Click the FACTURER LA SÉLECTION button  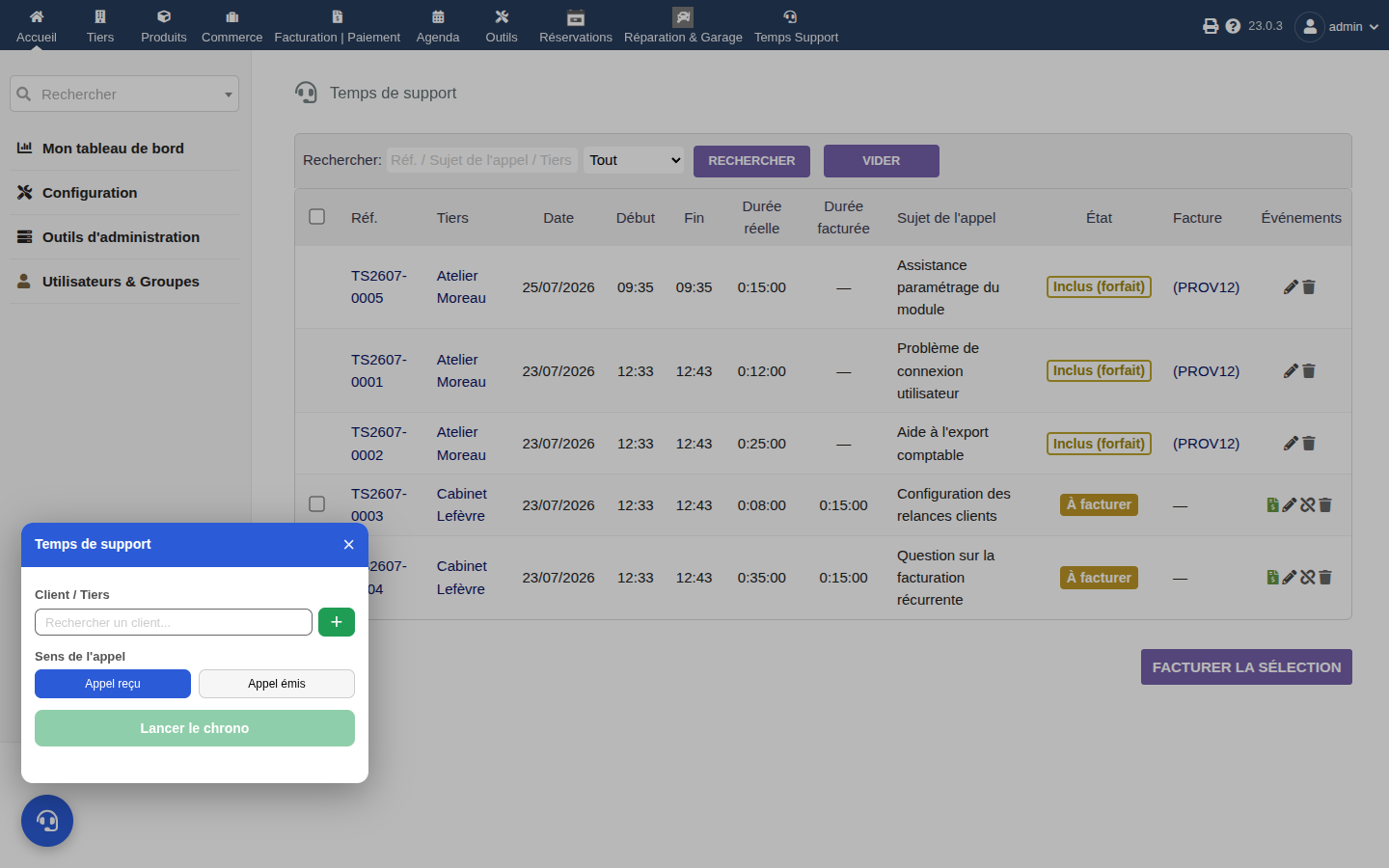pos(1246,667)
